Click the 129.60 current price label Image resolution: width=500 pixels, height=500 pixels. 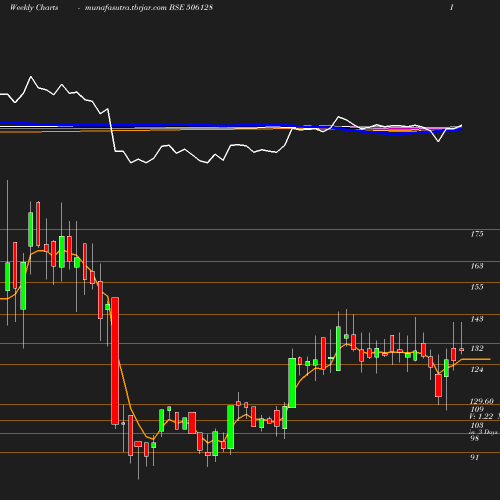pos(482,401)
